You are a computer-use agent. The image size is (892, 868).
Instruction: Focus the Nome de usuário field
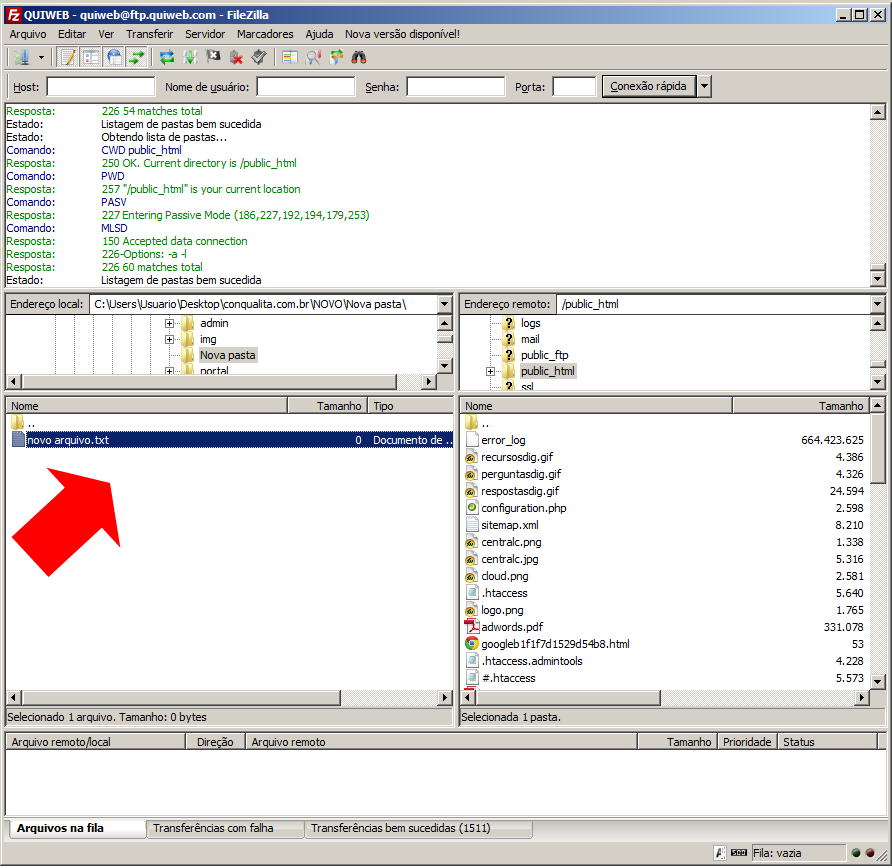pos(306,87)
